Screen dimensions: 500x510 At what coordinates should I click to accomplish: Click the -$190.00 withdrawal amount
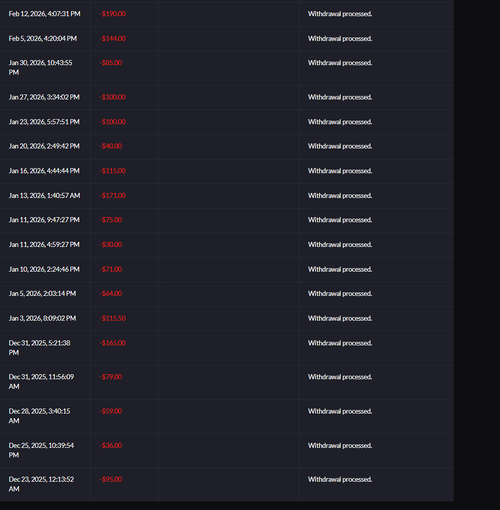pos(113,14)
